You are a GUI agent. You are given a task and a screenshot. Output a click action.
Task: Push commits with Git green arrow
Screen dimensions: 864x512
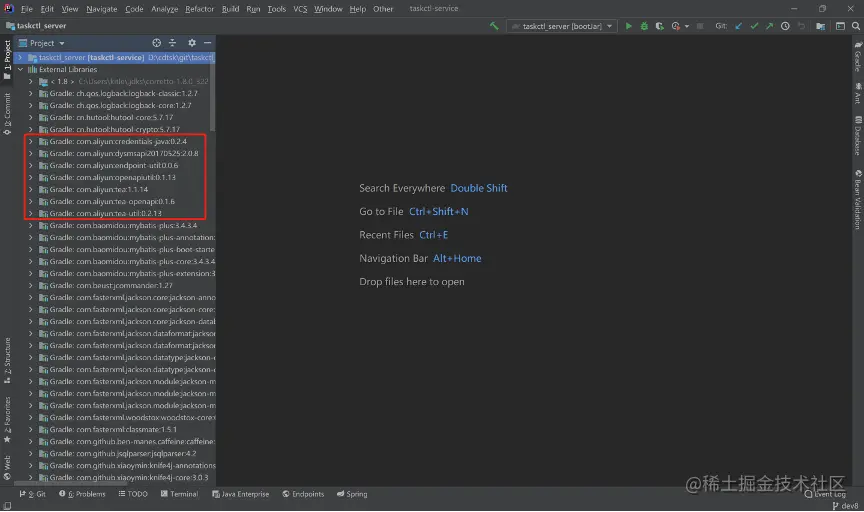coord(769,26)
